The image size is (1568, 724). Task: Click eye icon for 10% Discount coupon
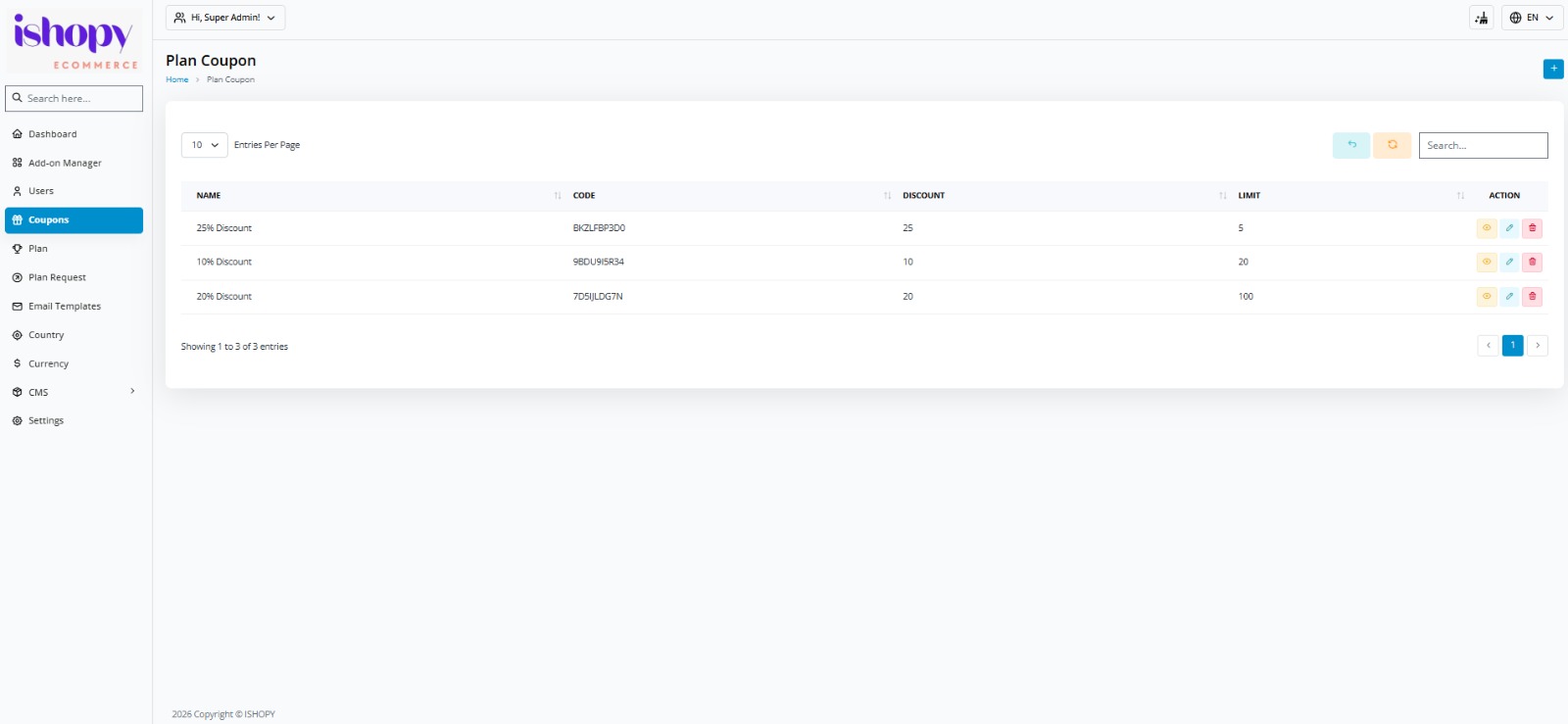click(x=1487, y=263)
